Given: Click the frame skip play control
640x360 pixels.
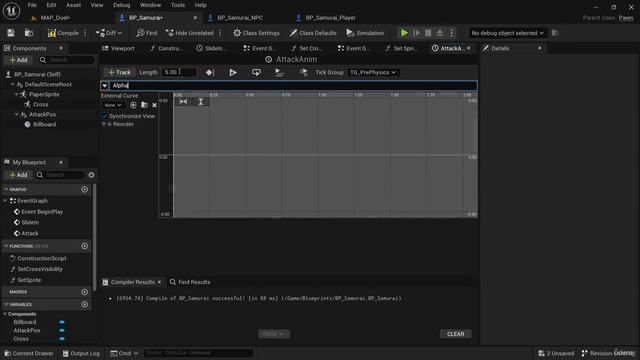Looking at the screenshot, I should [416, 33].
